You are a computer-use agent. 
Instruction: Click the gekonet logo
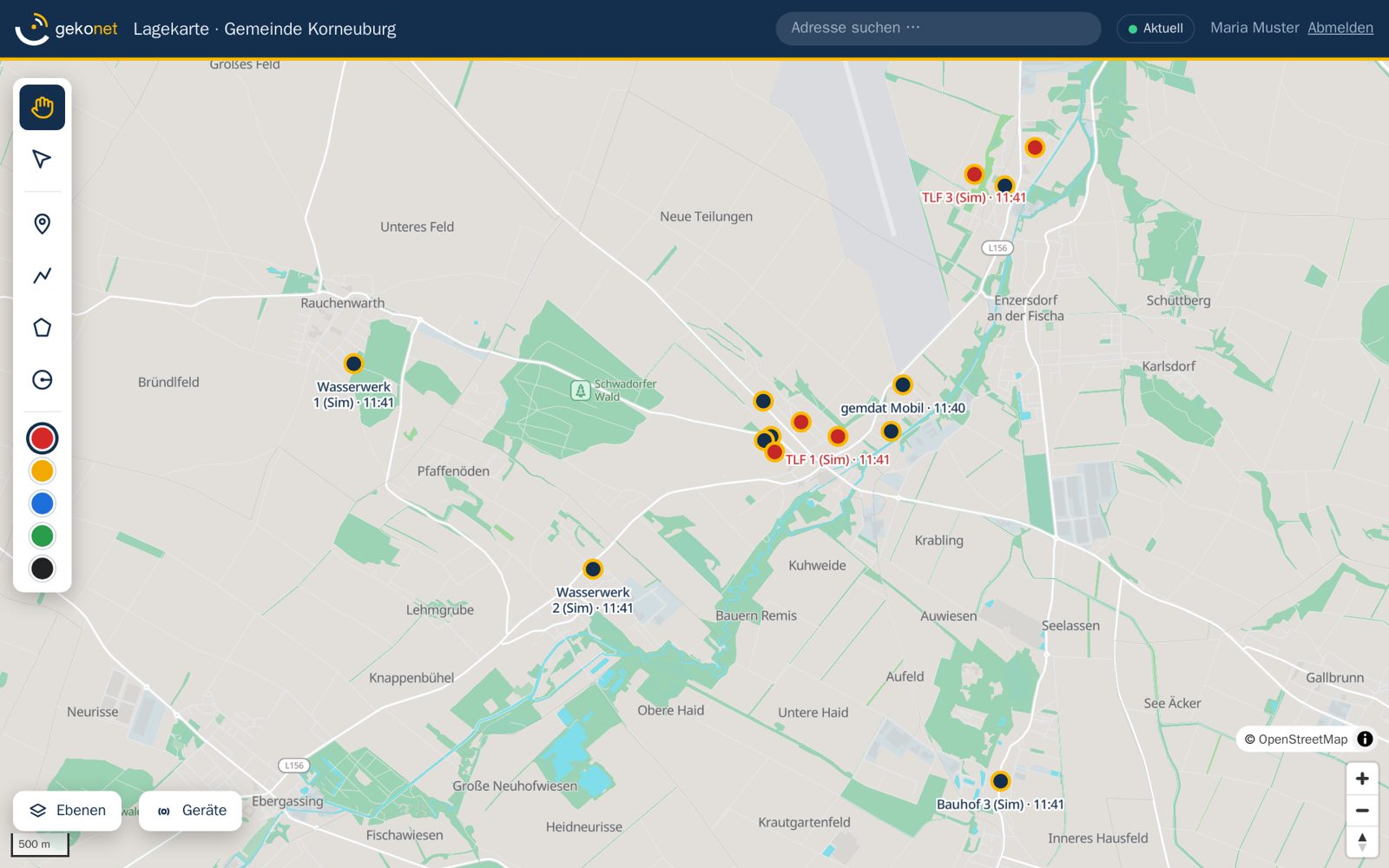pyautogui.click(x=66, y=29)
